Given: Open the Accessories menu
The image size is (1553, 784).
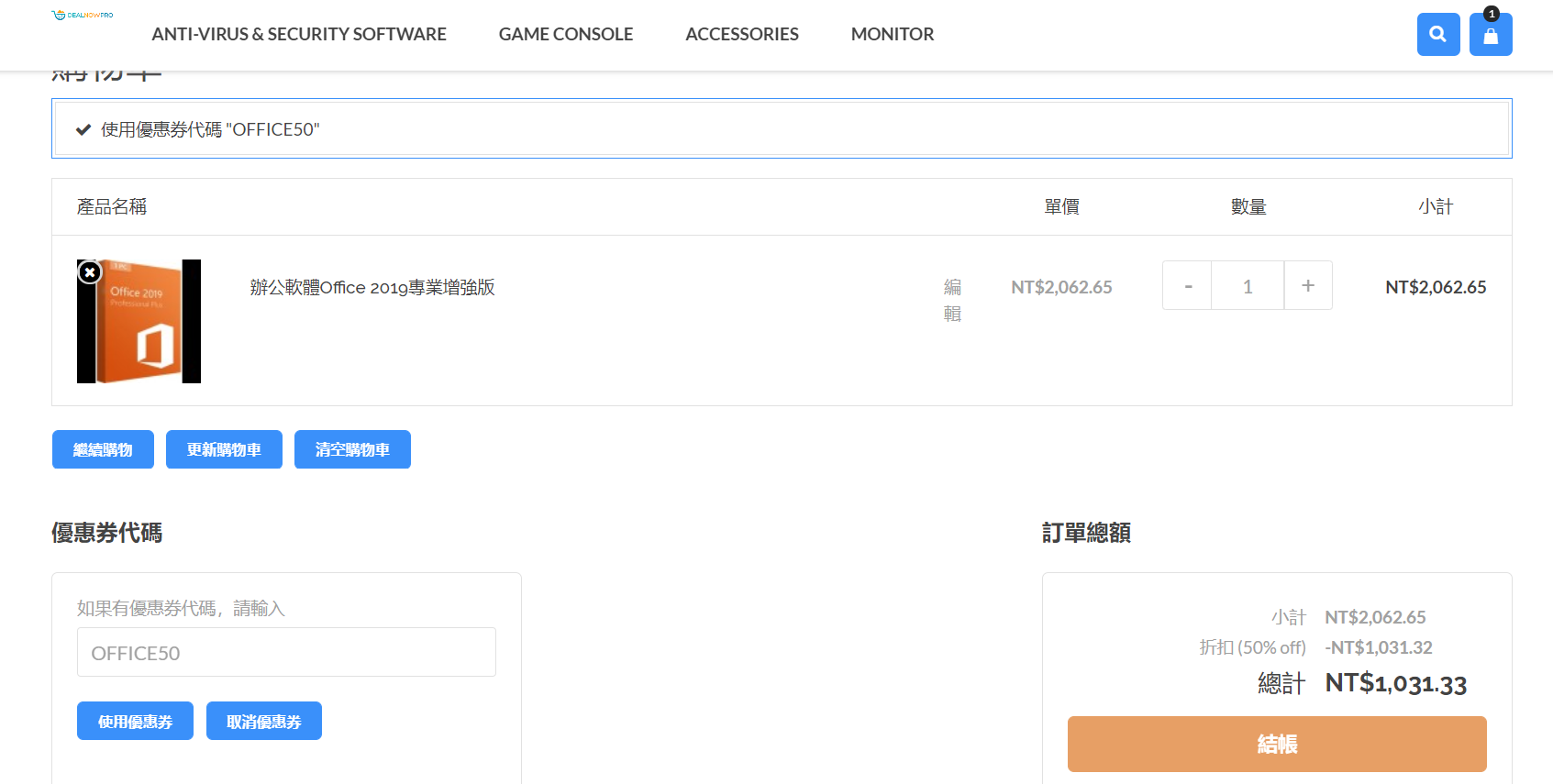Looking at the screenshot, I should tap(742, 34).
